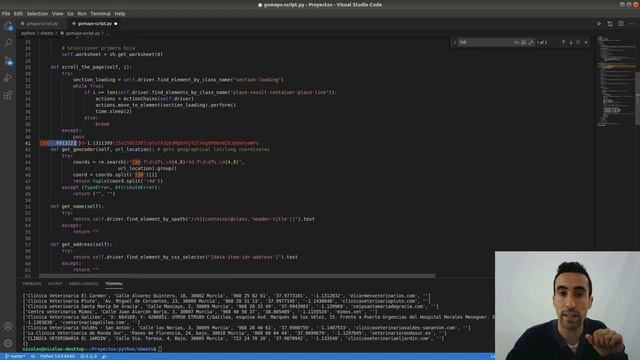The image size is (640, 360).
Task: Toggle Match Whole Word in the find widget
Action: pos(524,42)
